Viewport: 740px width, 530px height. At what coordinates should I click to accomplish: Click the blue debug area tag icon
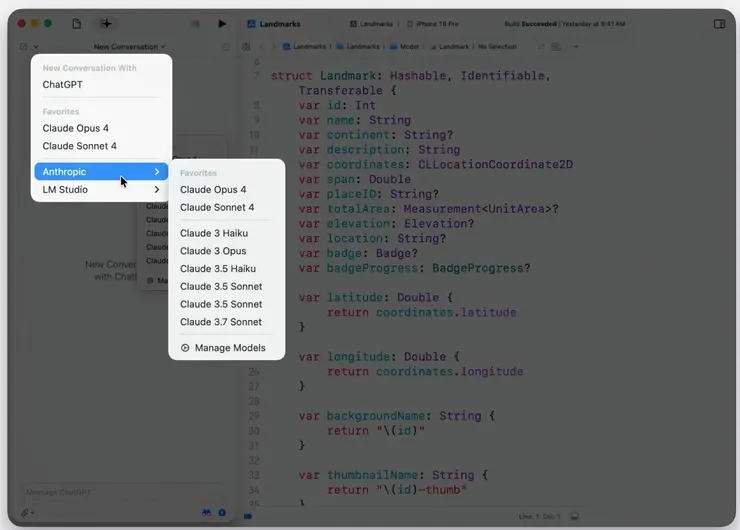click(x=248, y=516)
